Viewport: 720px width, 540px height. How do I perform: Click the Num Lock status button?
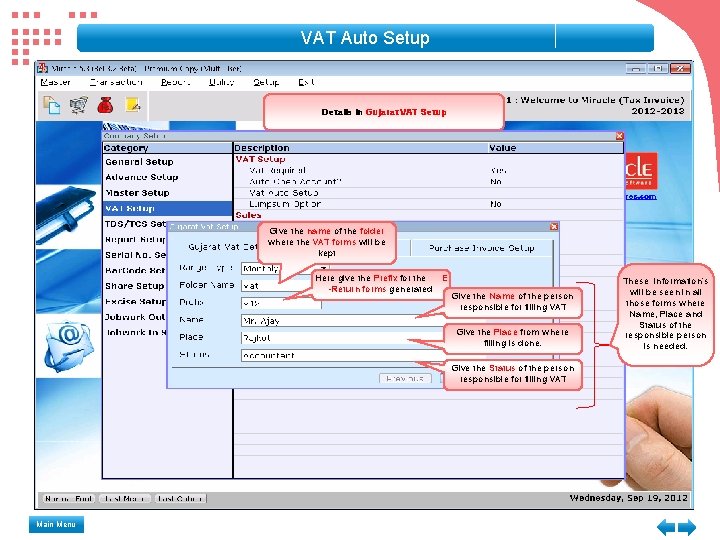pos(69,499)
